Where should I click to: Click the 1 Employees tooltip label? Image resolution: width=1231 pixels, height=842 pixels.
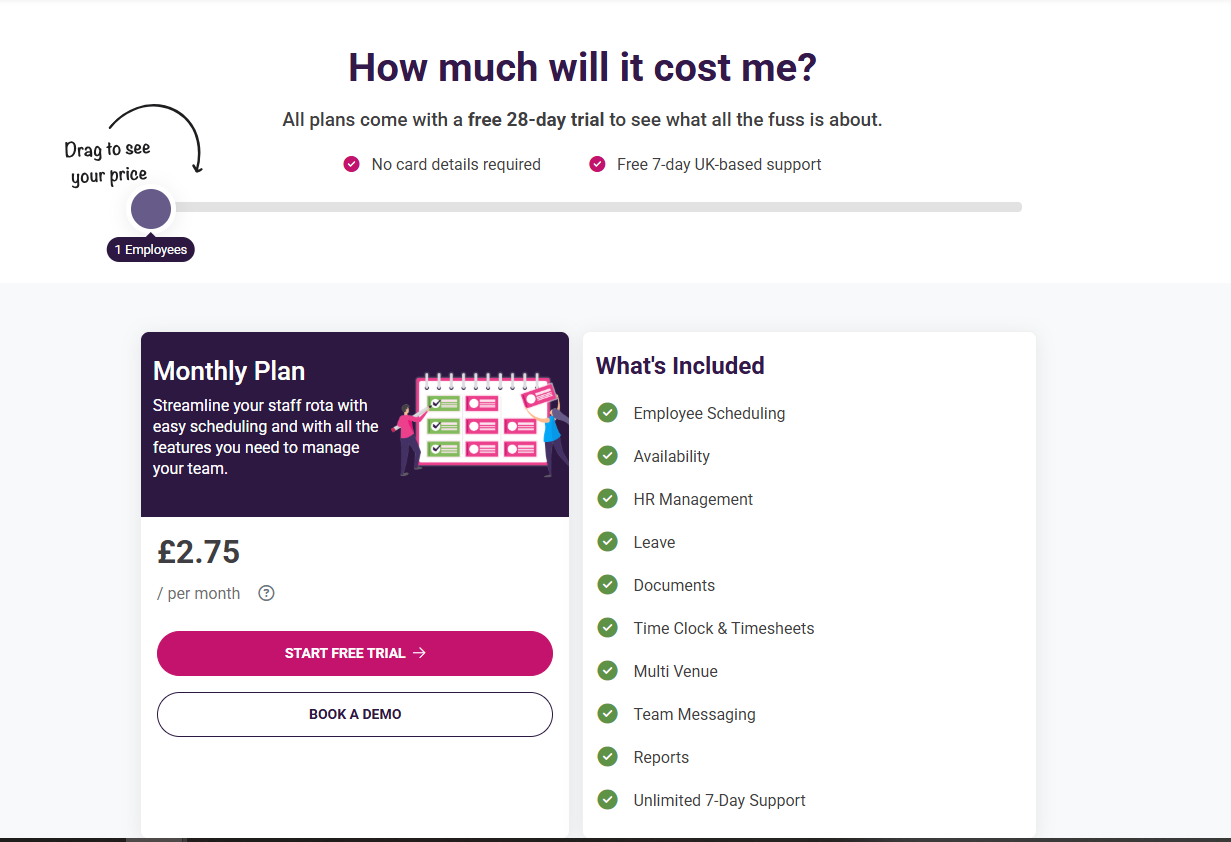pyautogui.click(x=151, y=250)
